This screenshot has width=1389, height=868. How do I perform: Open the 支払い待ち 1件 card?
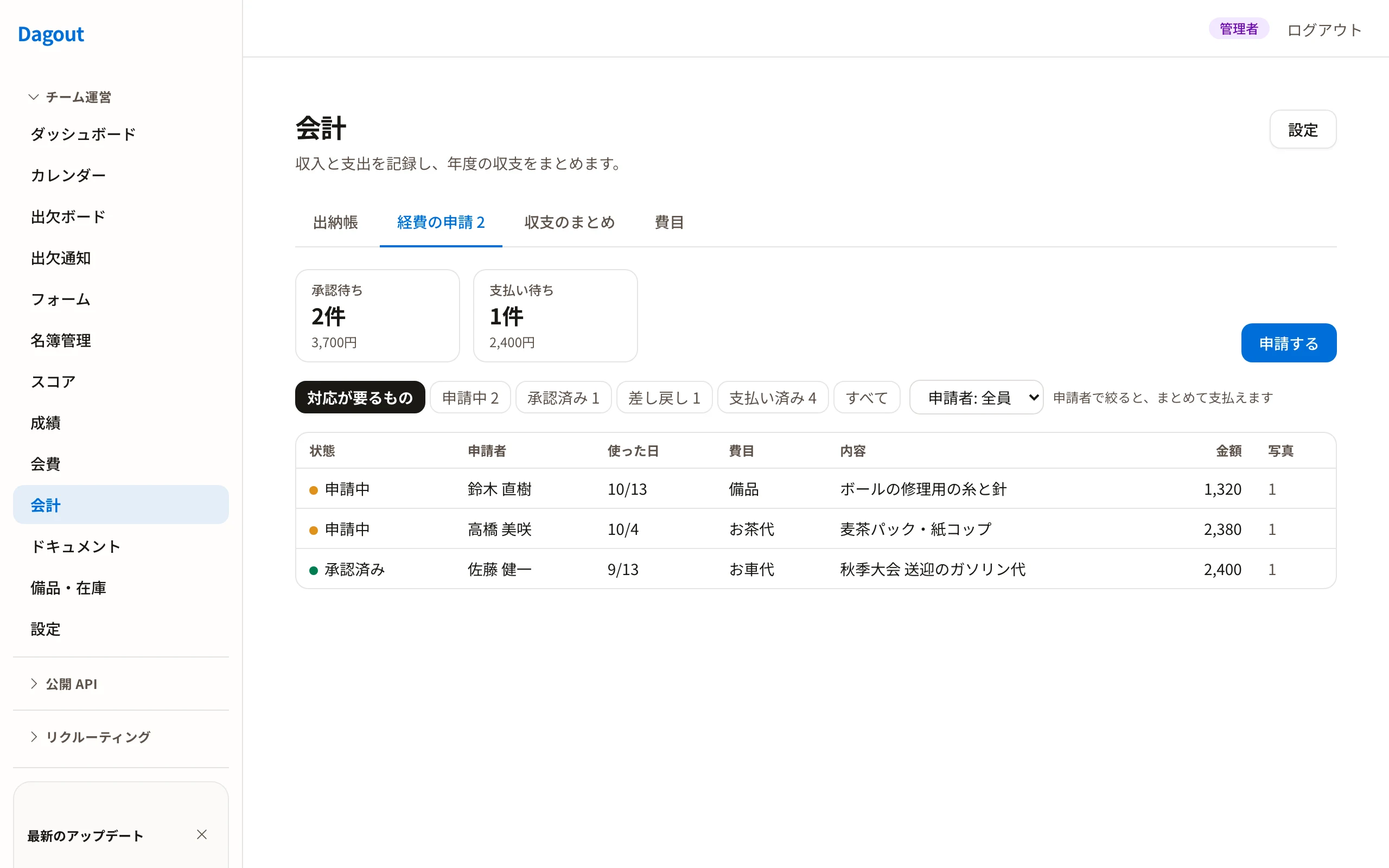pos(555,316)
